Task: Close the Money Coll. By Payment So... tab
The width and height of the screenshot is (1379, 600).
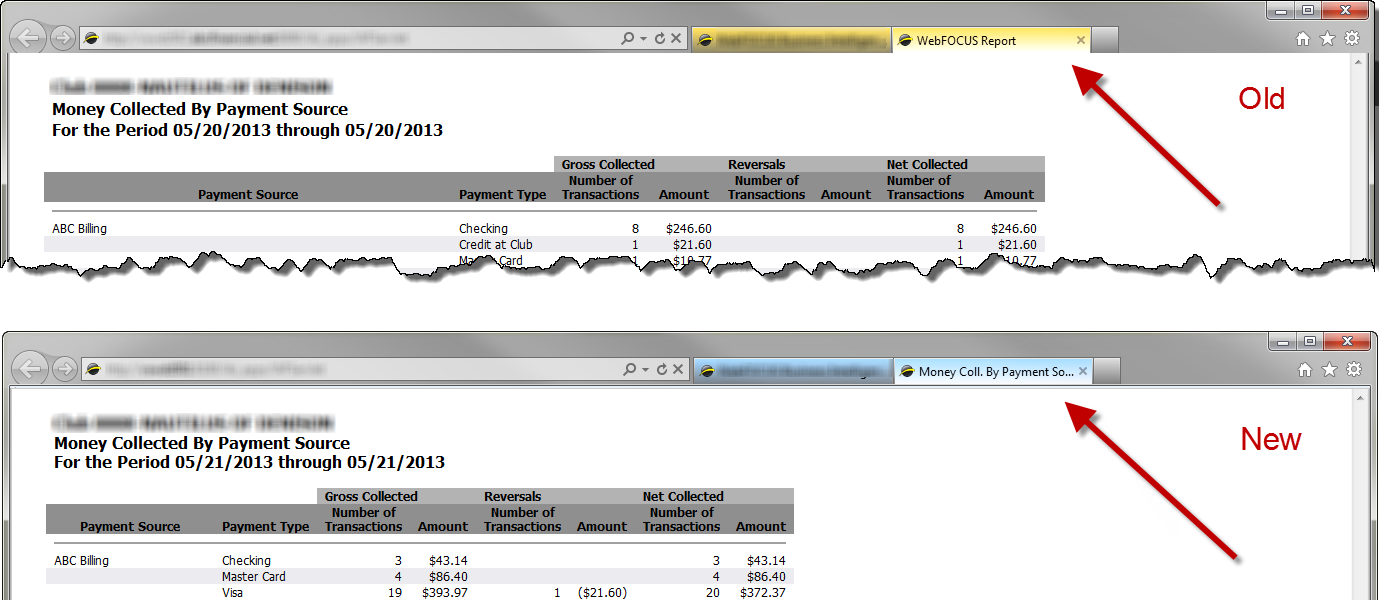Action: coord(1082,371)
